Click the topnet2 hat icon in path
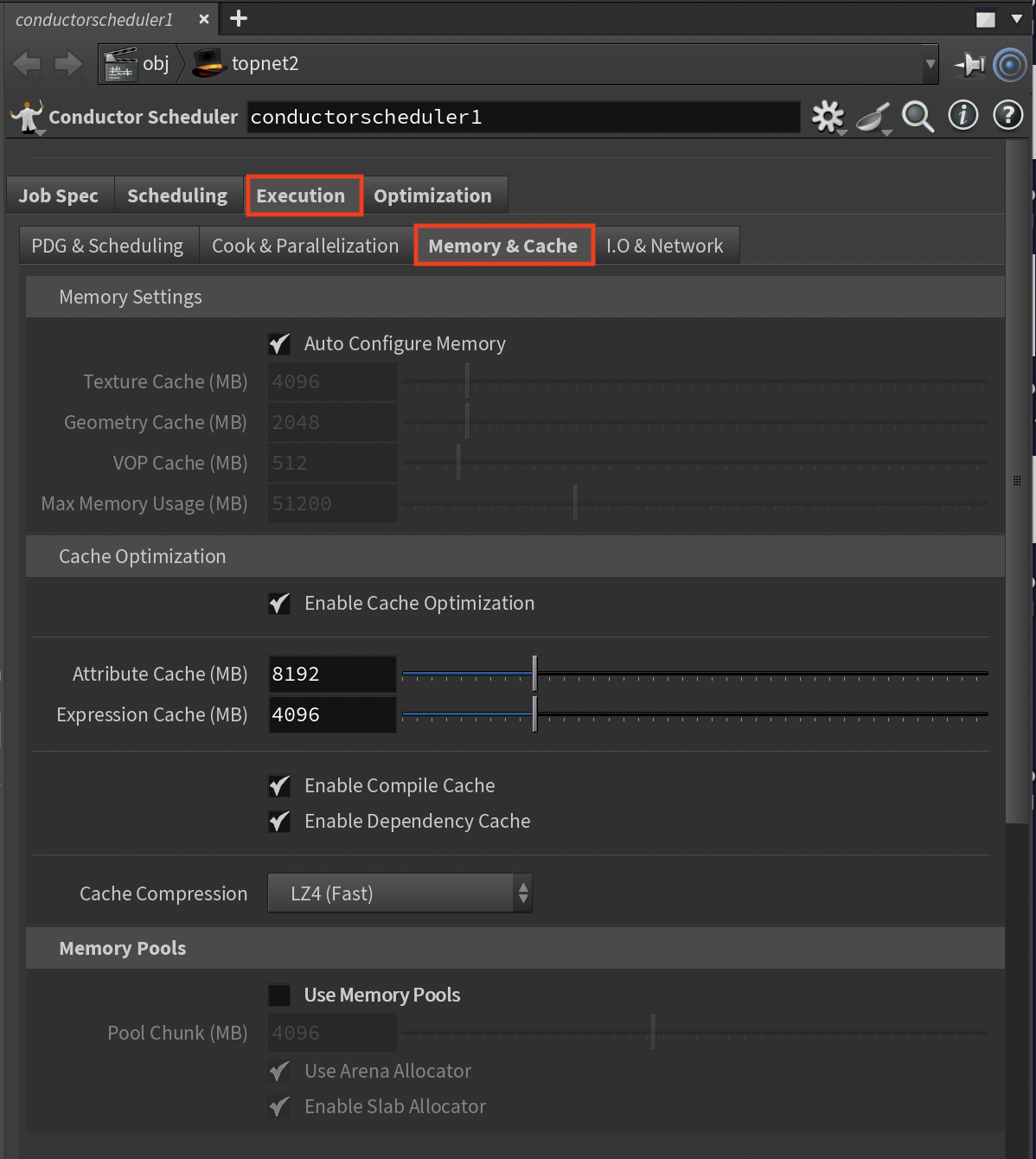Image resolution: width=1036 pixels, height=1159 pixels. pos(208,64)
